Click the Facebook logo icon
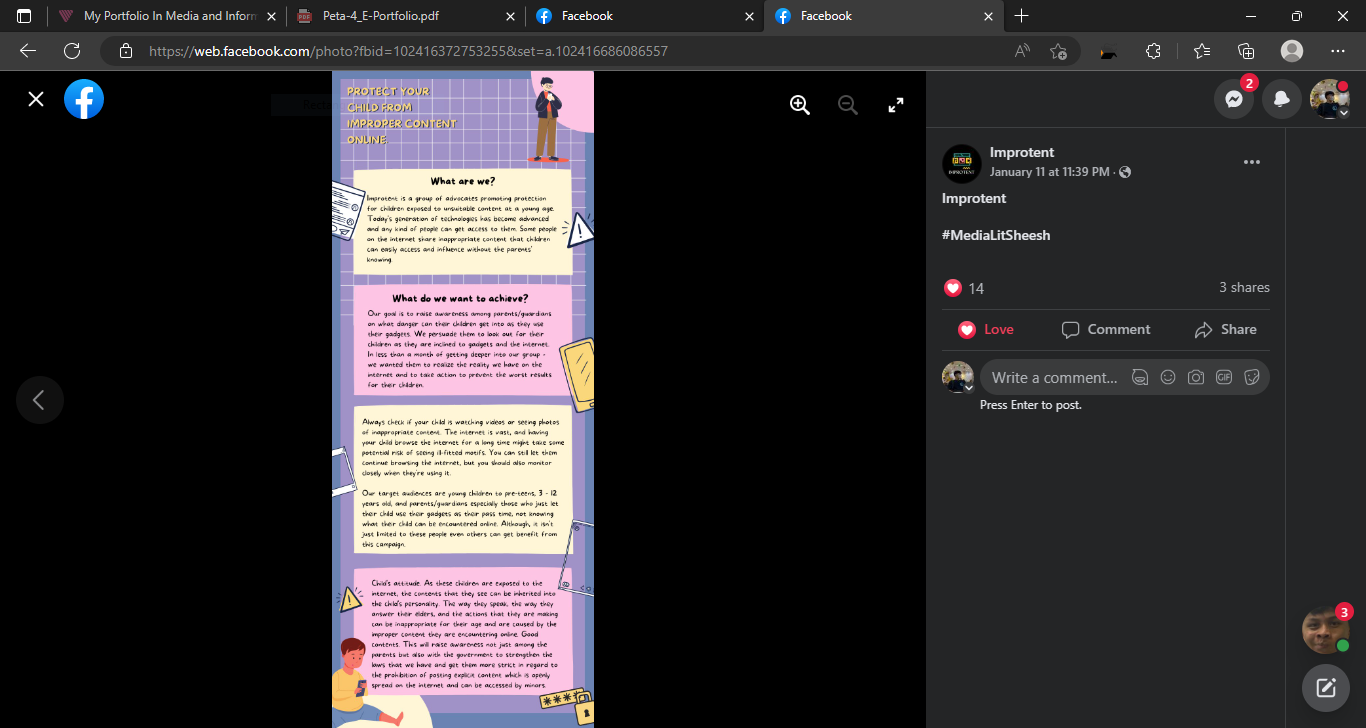This screenshot has width=1366, height=728. (84, 99)
